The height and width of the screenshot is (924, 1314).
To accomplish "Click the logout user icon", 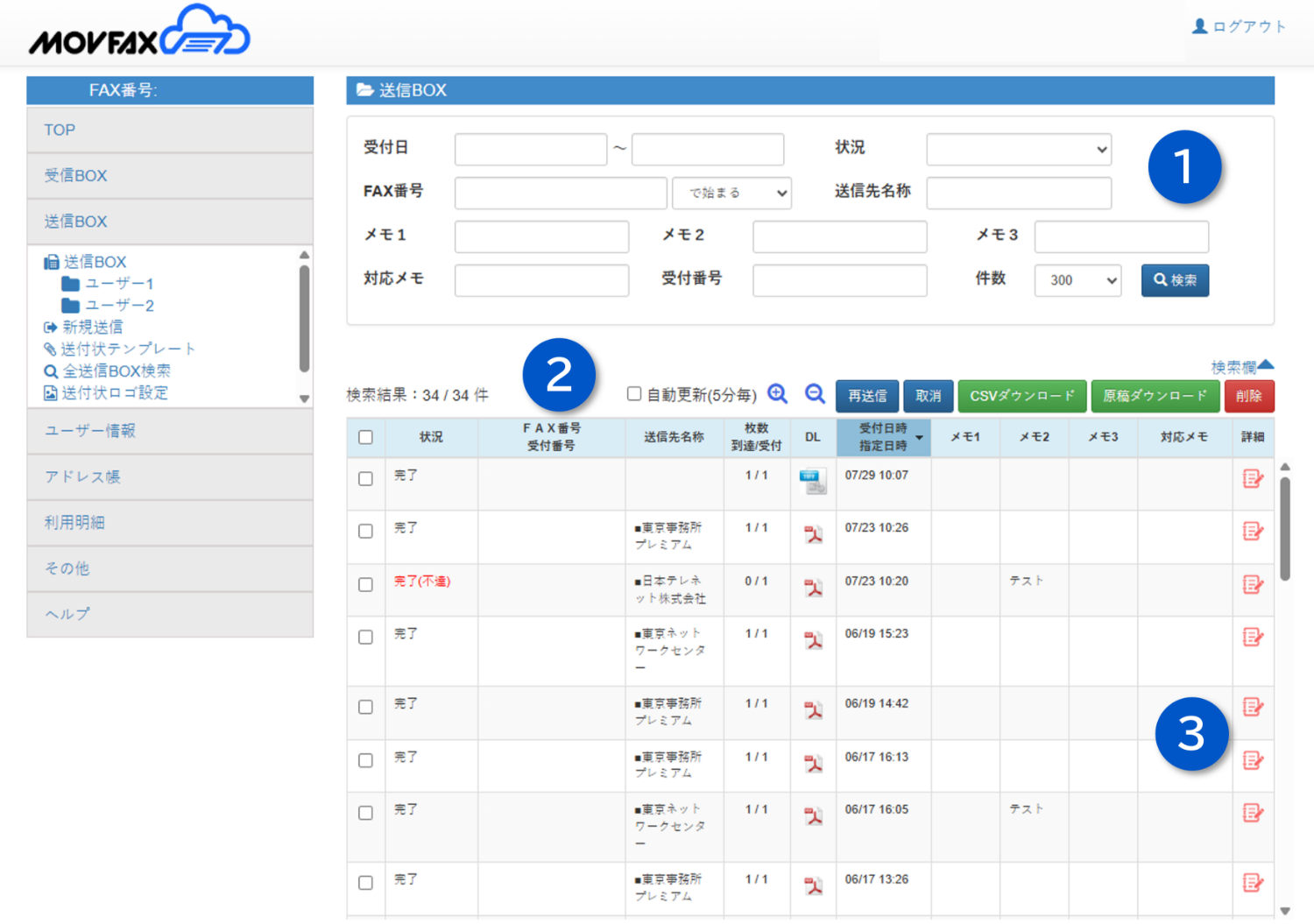I will pos(1199,26).
